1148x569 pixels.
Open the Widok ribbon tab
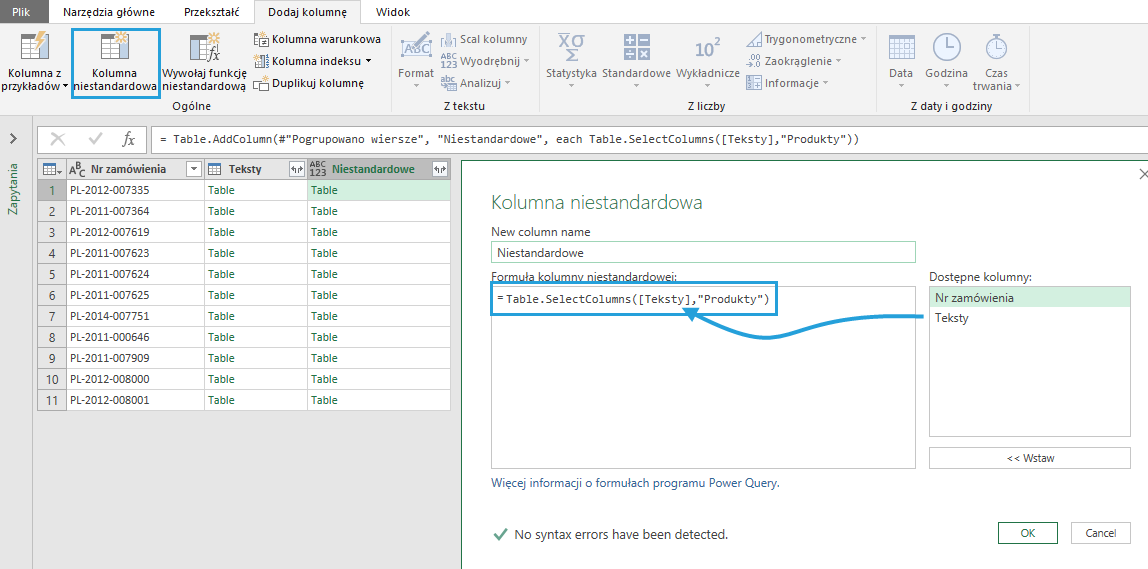(x=393, y=13)
